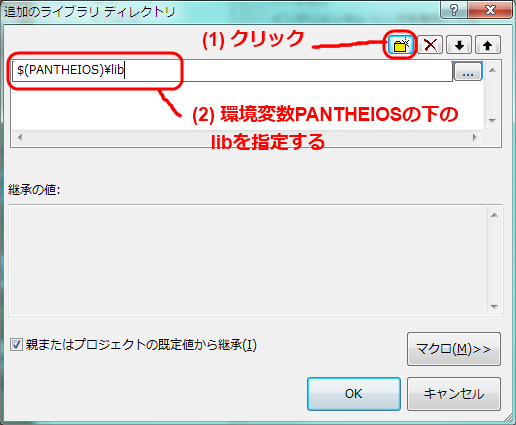
Task: Click the new line folder icon
Action: tap(401, 45)
